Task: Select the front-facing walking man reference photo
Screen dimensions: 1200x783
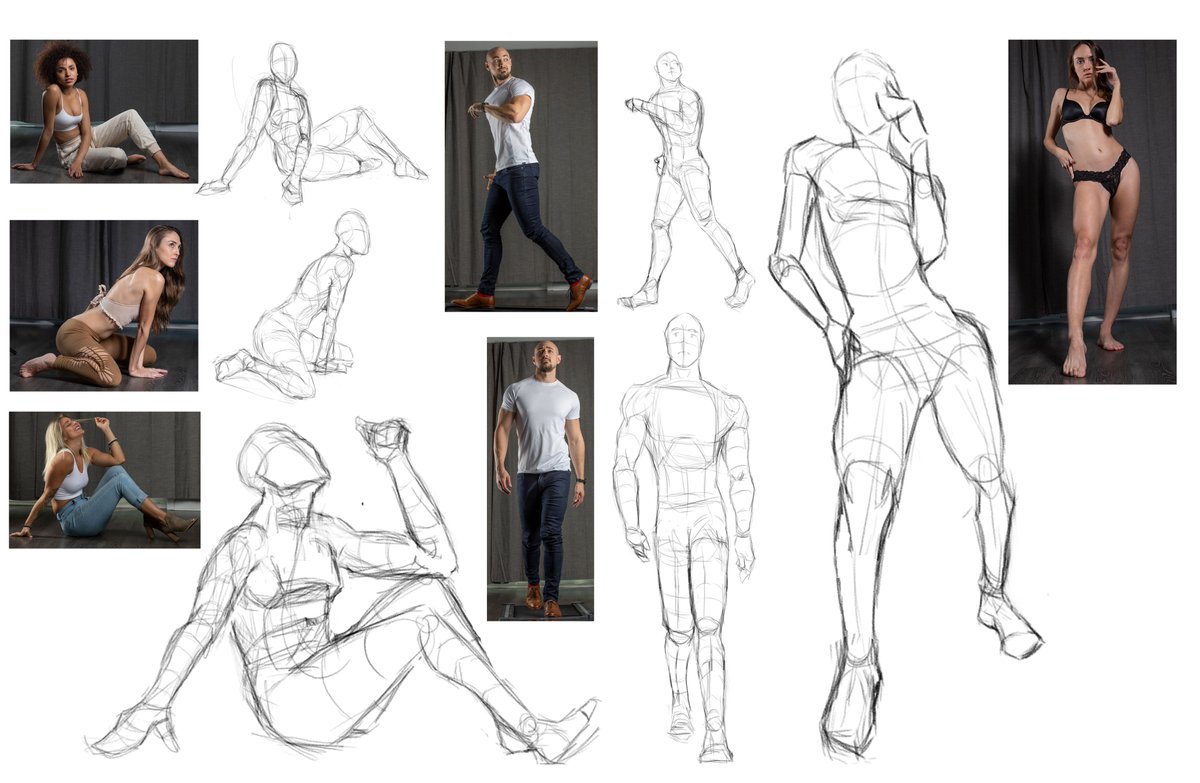Action: 540,479
